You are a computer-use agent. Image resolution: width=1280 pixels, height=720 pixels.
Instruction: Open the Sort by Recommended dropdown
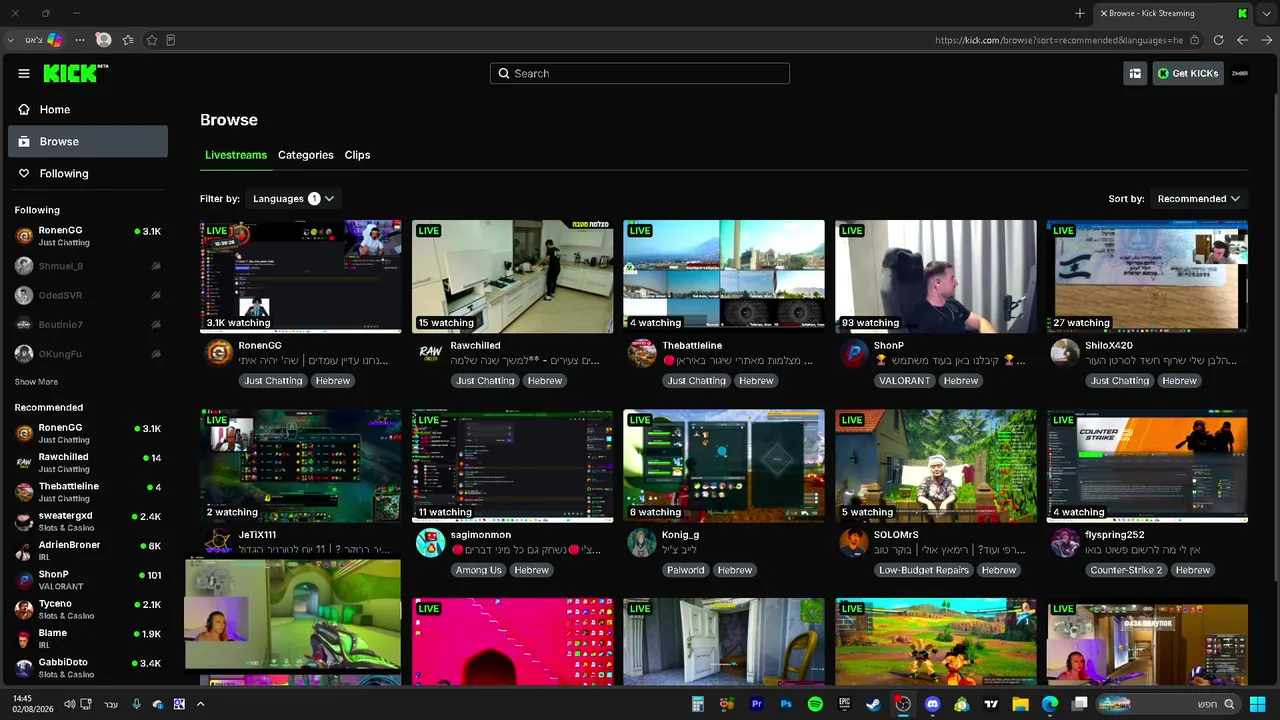tap(1198, 198)
